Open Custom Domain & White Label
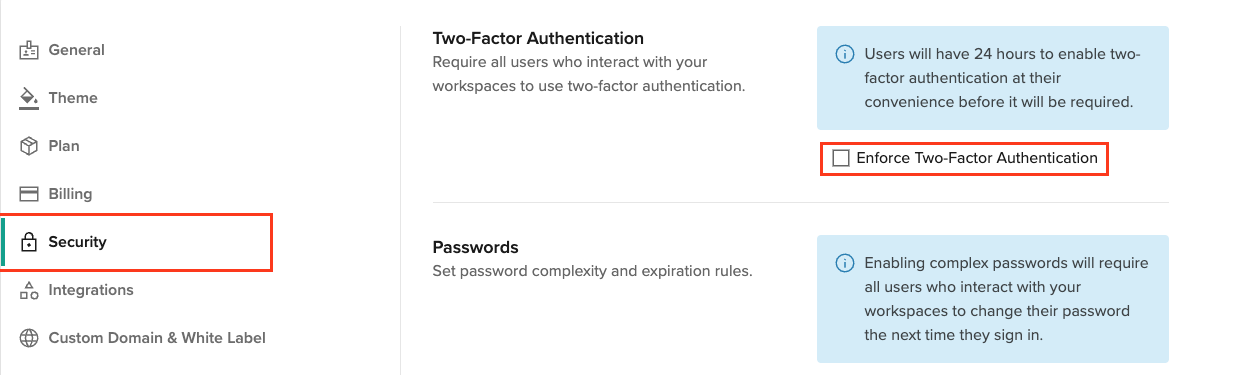Image resolution: width=1260 pixels, height=375 pixels. [x=136, y=338]
